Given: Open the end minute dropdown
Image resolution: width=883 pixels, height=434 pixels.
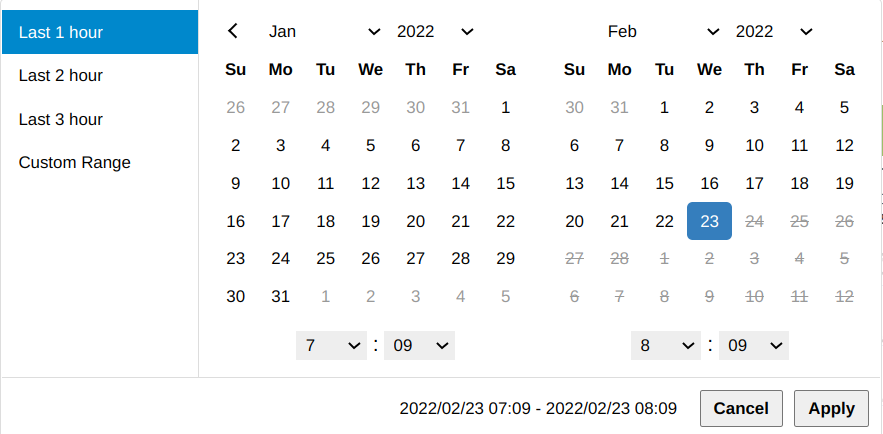Looking at the screenshot, I should click(x=755, y=345).
